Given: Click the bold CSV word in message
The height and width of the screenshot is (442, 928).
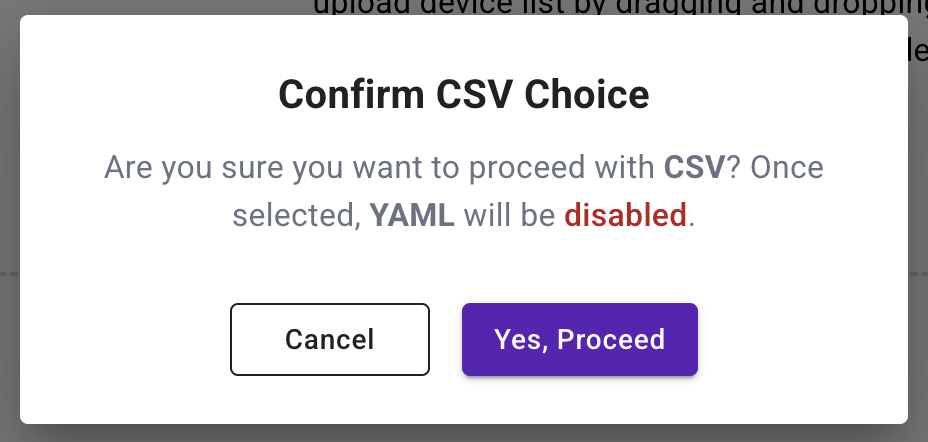Looking at the screenshot, I should coord(693,167).
